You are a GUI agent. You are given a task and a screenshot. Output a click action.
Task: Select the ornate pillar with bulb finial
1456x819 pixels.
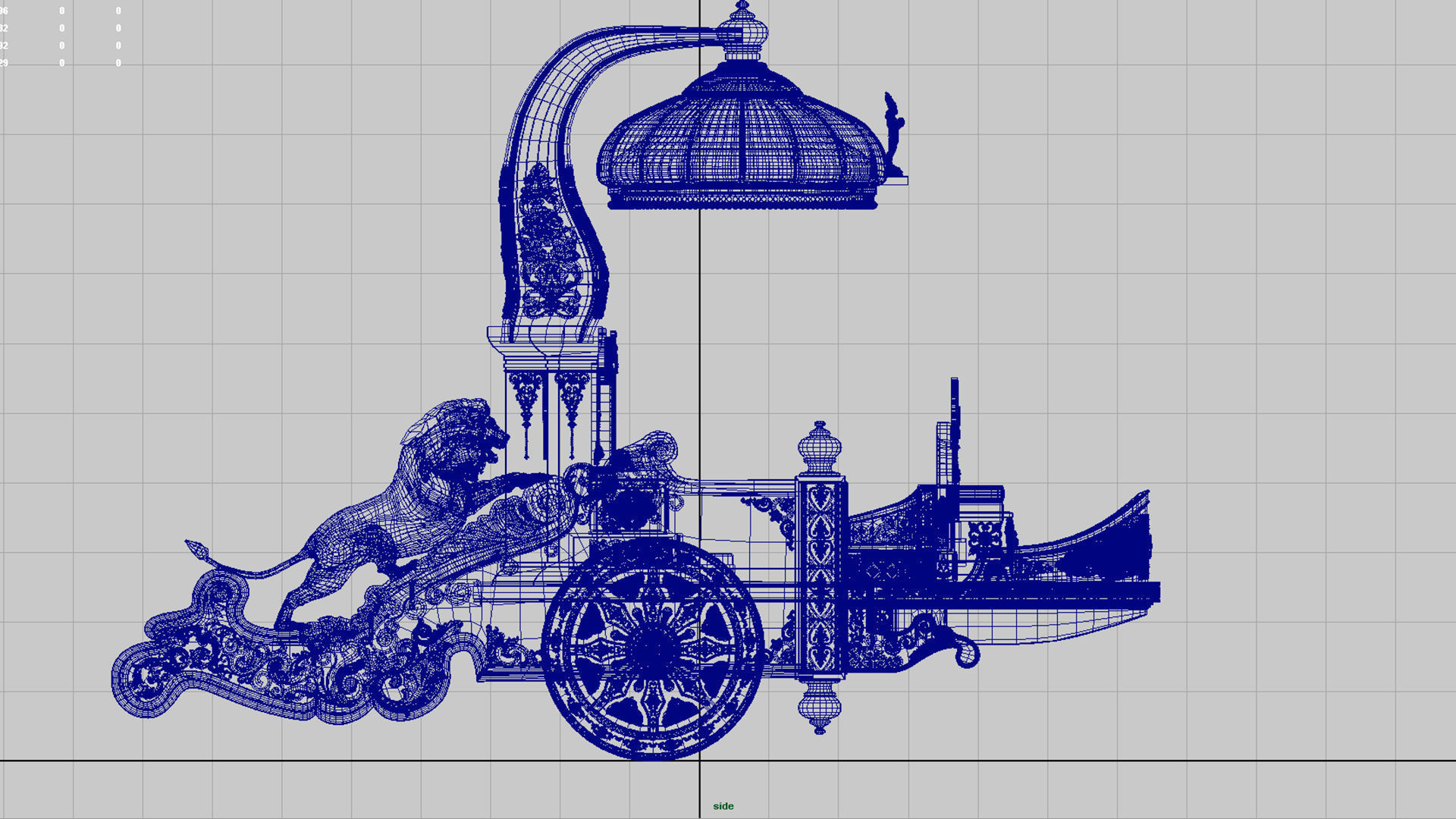click(820, 578)
